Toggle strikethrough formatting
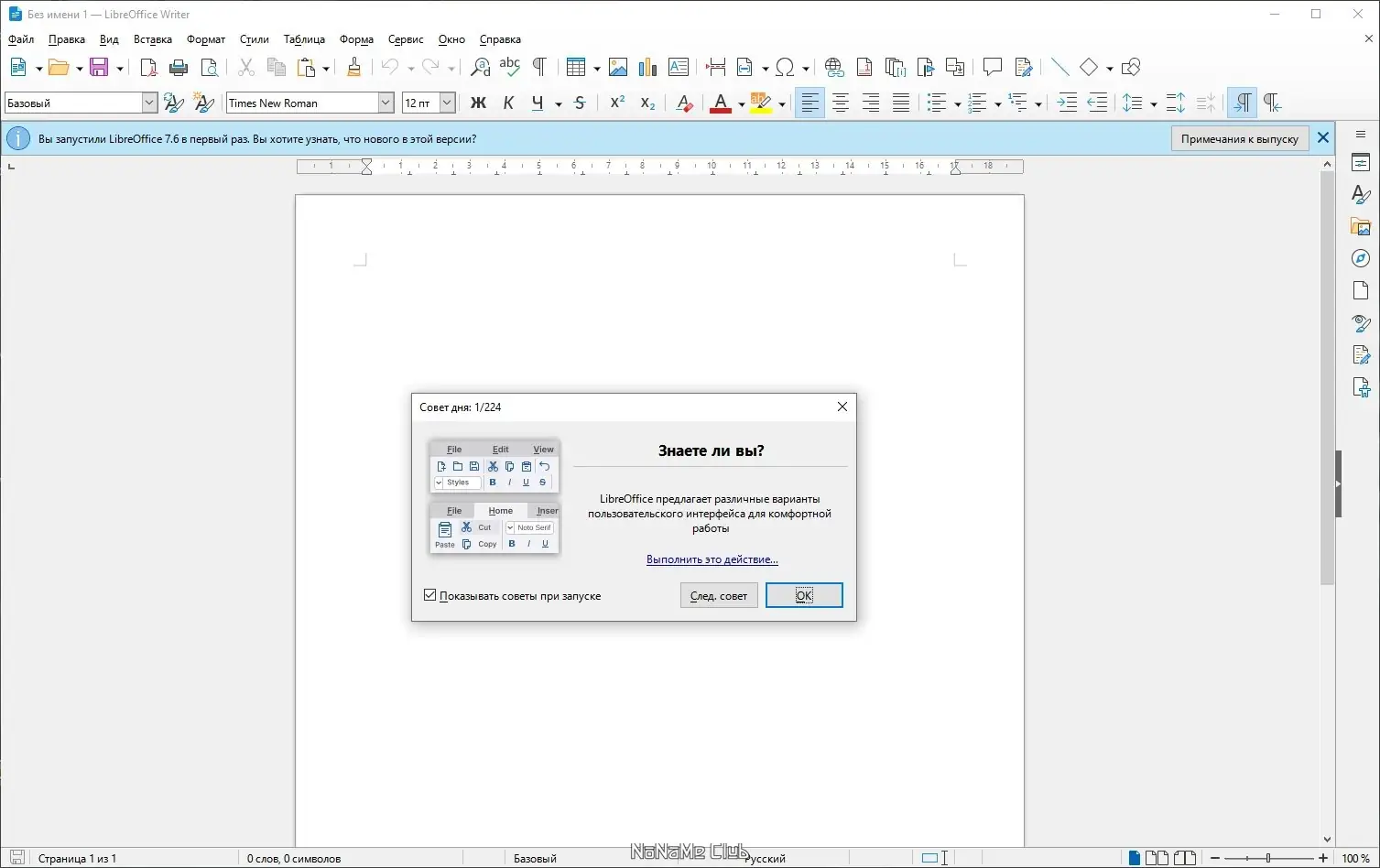 pyautogui.click(x=580, y=103)
